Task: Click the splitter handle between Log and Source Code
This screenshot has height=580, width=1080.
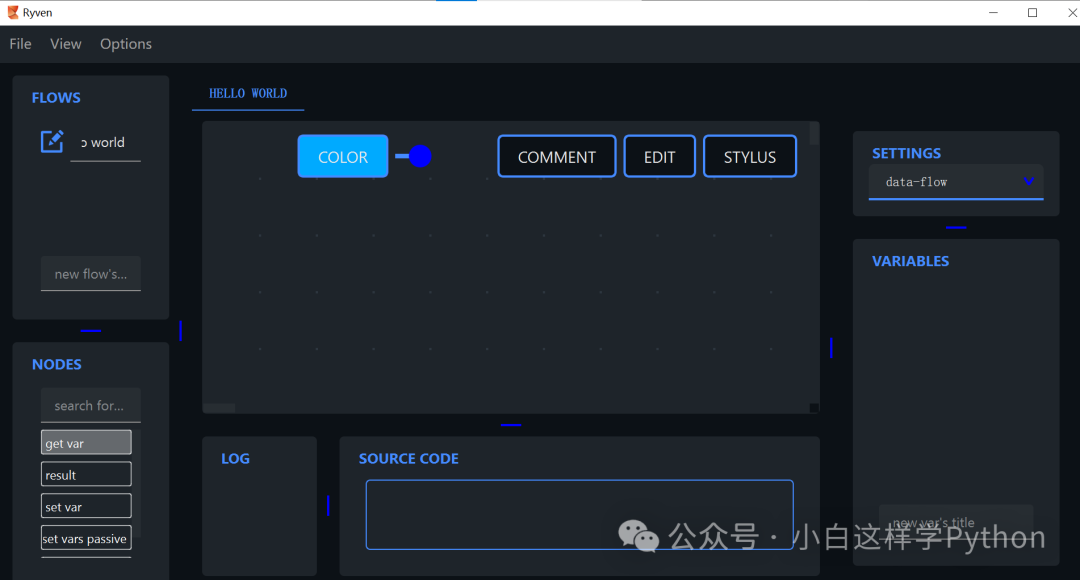Action: 328,506
